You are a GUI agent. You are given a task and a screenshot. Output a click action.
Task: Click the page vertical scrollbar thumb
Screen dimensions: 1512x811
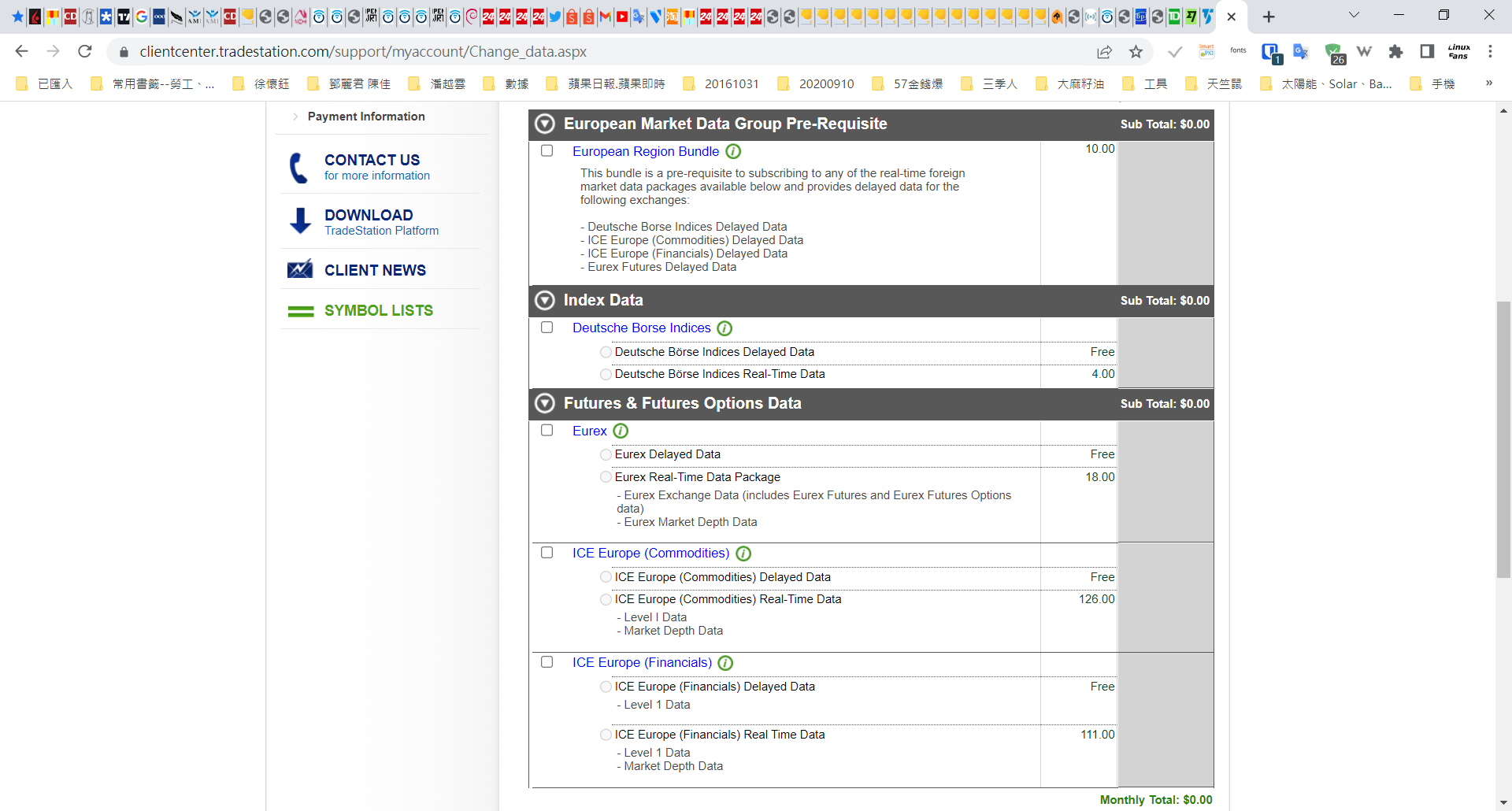point(1503,439)
